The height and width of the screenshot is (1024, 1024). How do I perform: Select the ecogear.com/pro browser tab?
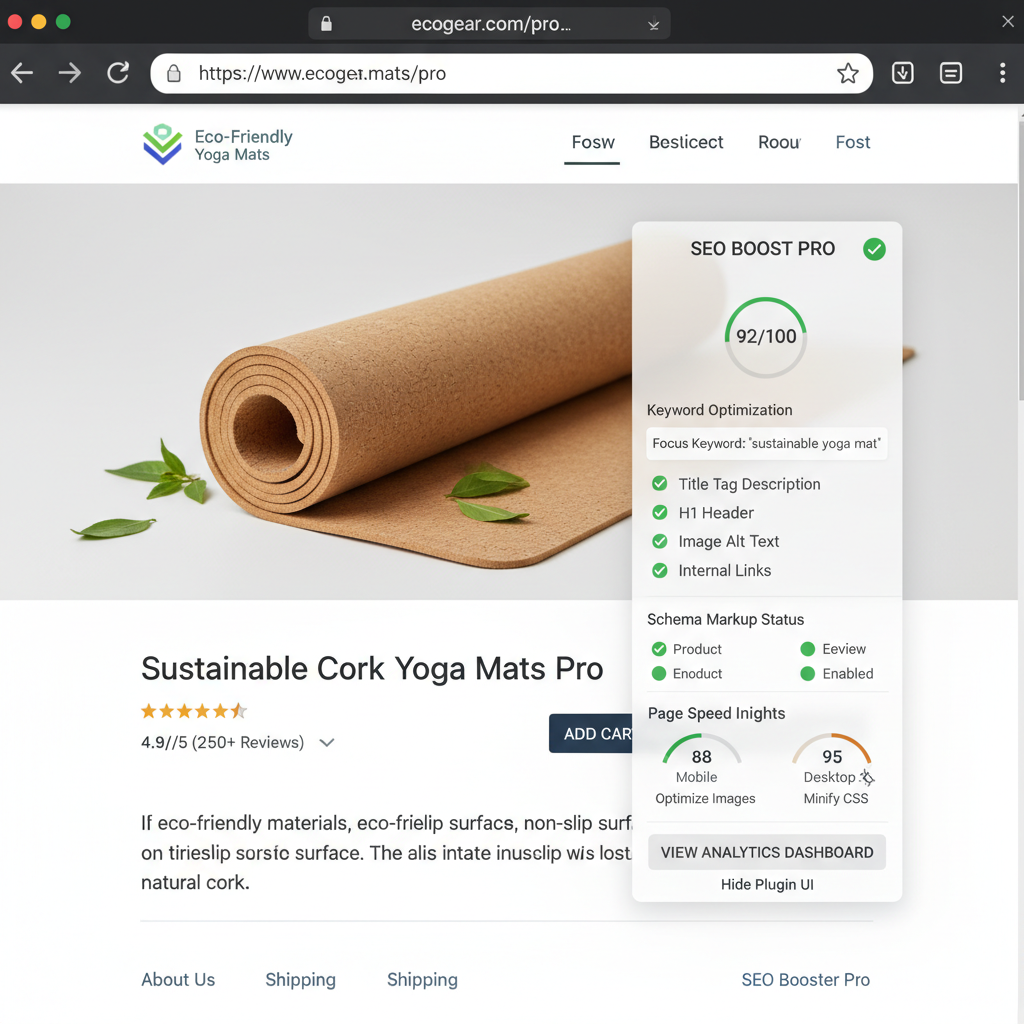(x=489, y=24)
